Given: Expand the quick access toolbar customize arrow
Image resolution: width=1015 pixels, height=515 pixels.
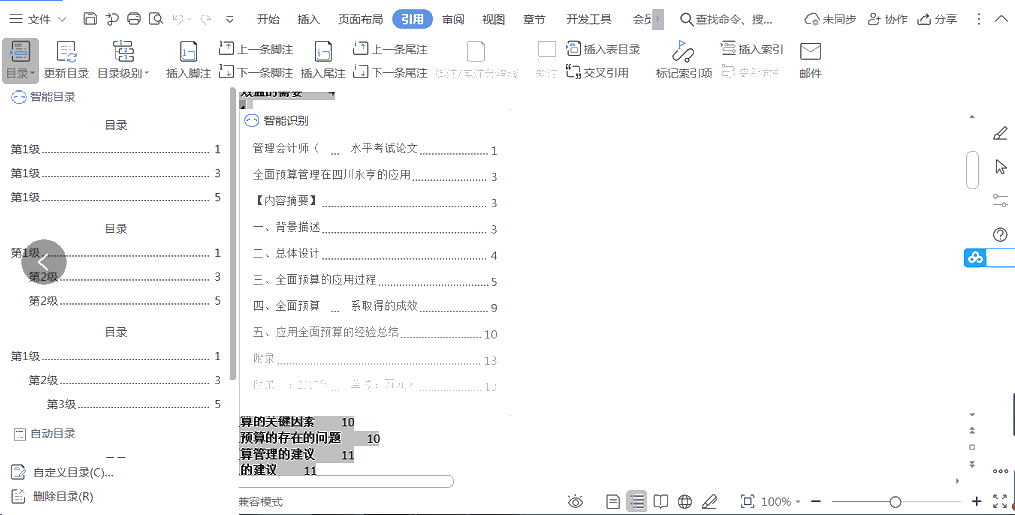Looking at the screenshot, I should click(x=229, y=19).
